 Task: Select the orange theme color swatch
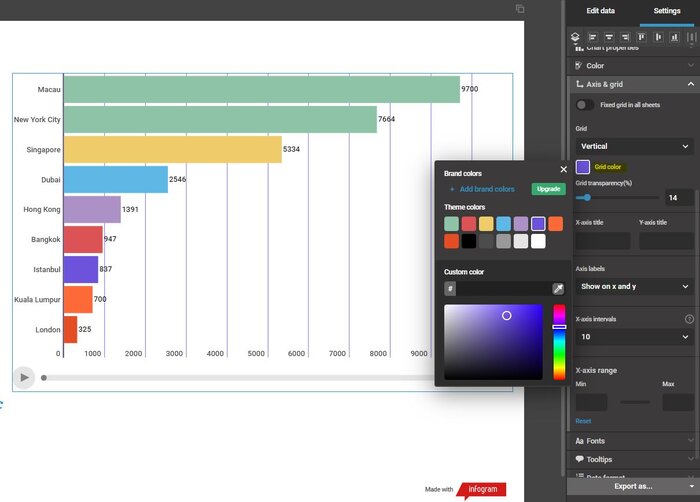pos(555,224)
